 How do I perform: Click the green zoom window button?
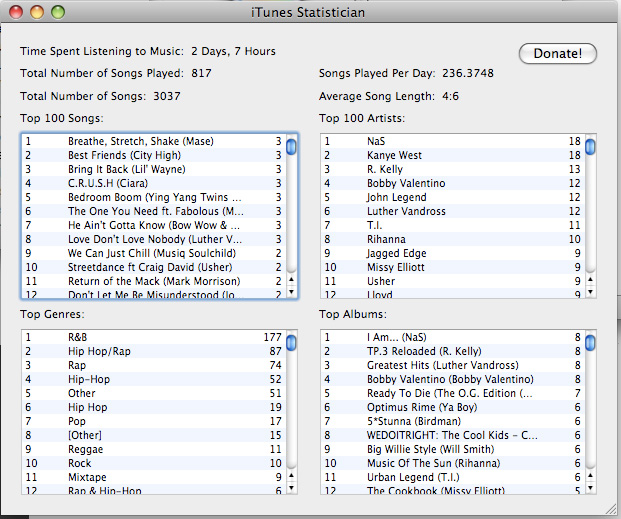(58, 12)
